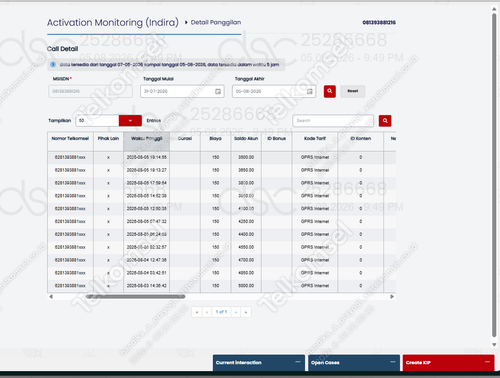
Task: Click the blue info icon in data notice
Action: [x=53, y=65]
